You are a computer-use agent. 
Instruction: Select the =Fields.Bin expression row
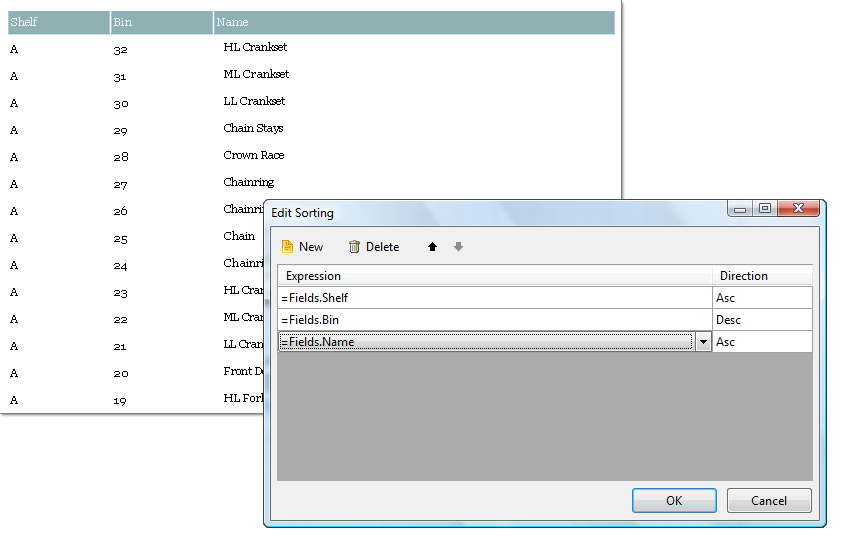[495, 320]
